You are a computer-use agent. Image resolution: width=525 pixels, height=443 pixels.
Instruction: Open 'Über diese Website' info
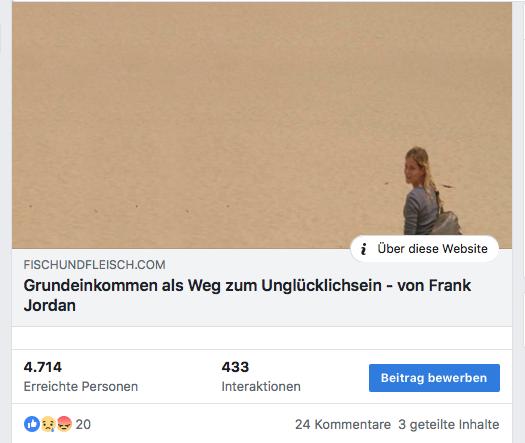point(425,249)
